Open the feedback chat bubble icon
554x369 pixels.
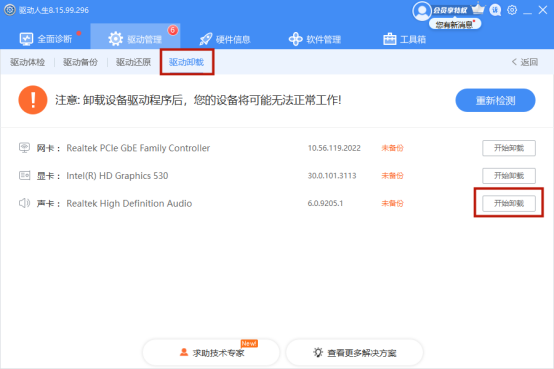point(495,10)
